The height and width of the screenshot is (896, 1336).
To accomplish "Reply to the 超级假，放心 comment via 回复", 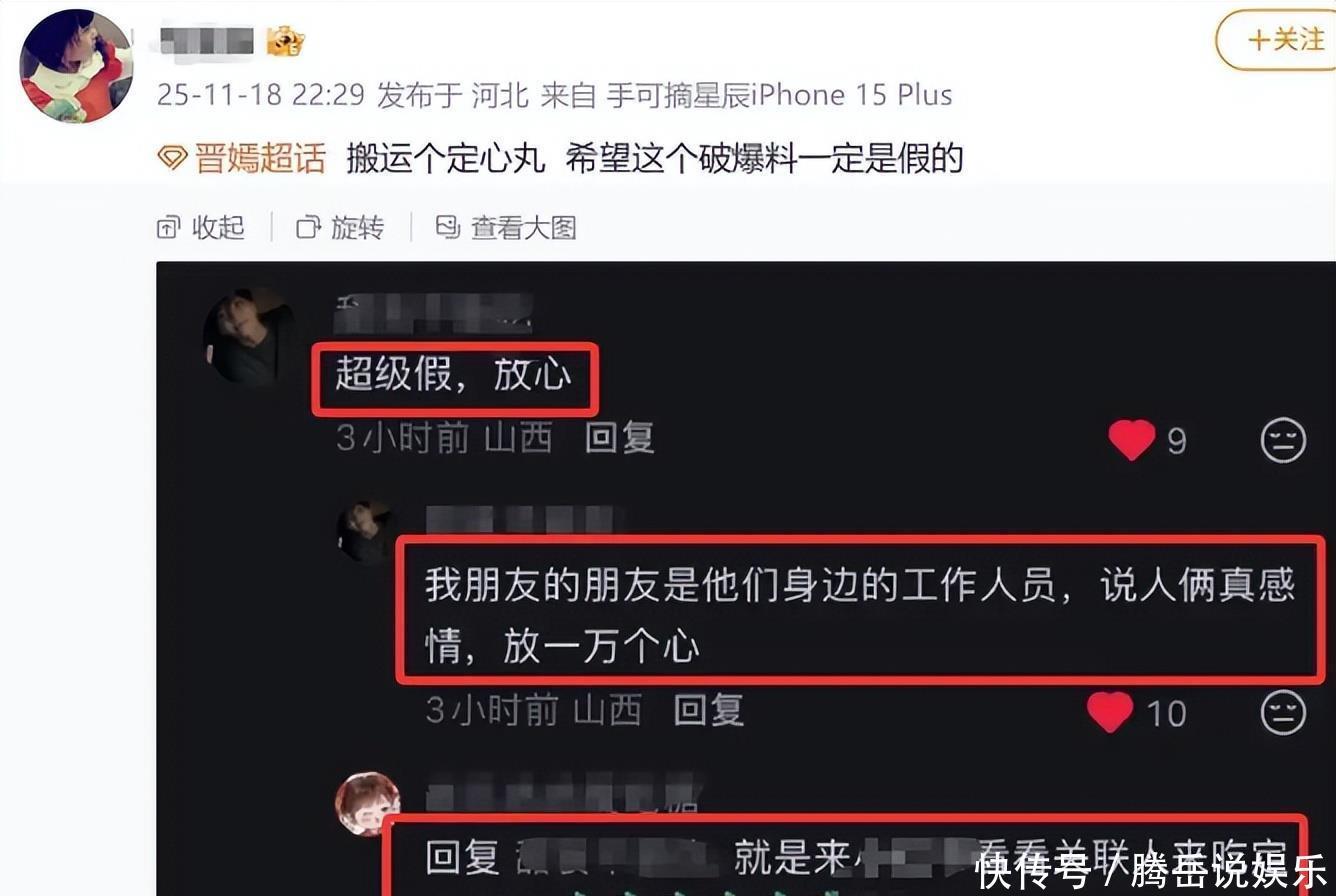I will [620, 438].
